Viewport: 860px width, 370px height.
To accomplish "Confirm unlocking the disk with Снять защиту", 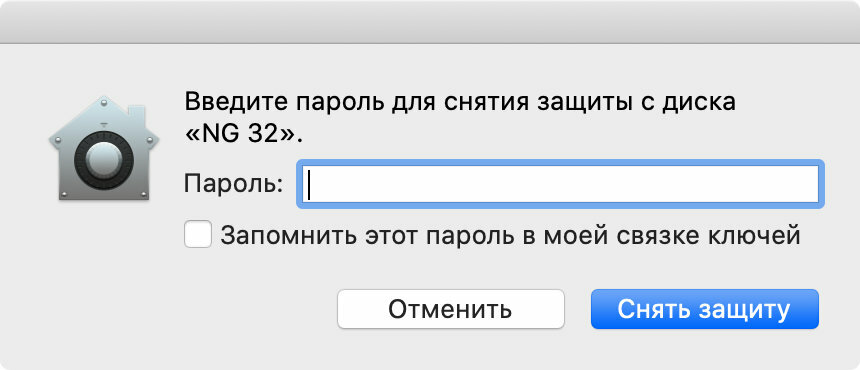I will click(704, 309).
